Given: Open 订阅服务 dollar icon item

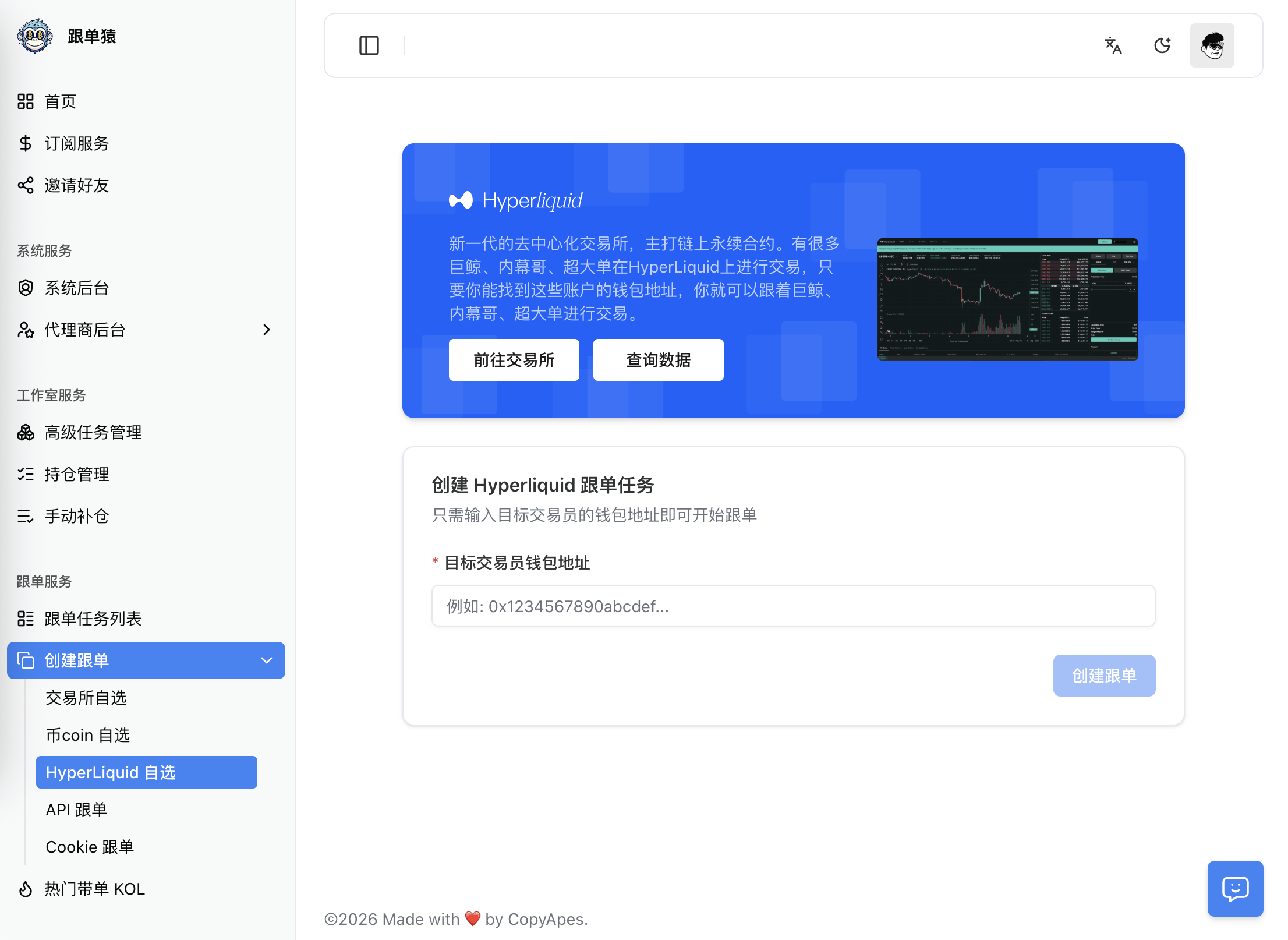Looking at the screenshot, I should tap(26, 143).
